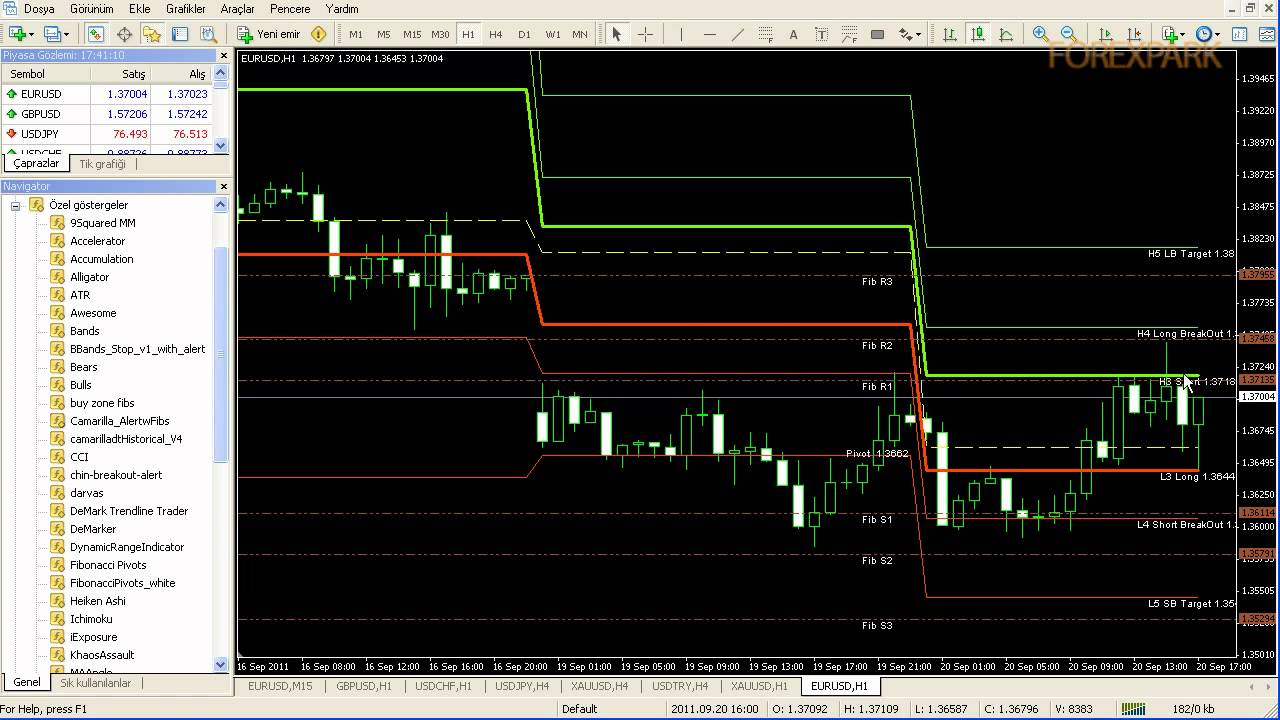Image resolution: width=1280 pixels, height=720 pixels.
Task: Open the periods clock icon
Action: pos(1204,34)
